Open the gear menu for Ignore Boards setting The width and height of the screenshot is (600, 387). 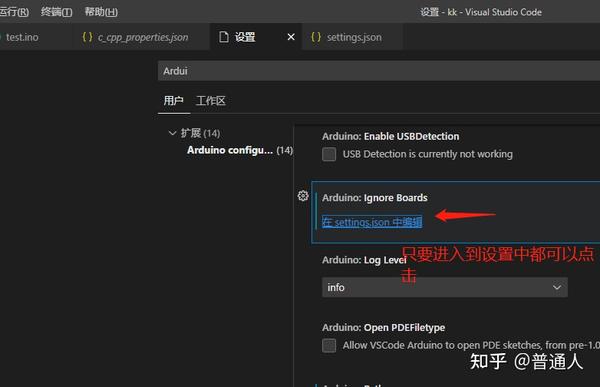click(x=303, y=196)
